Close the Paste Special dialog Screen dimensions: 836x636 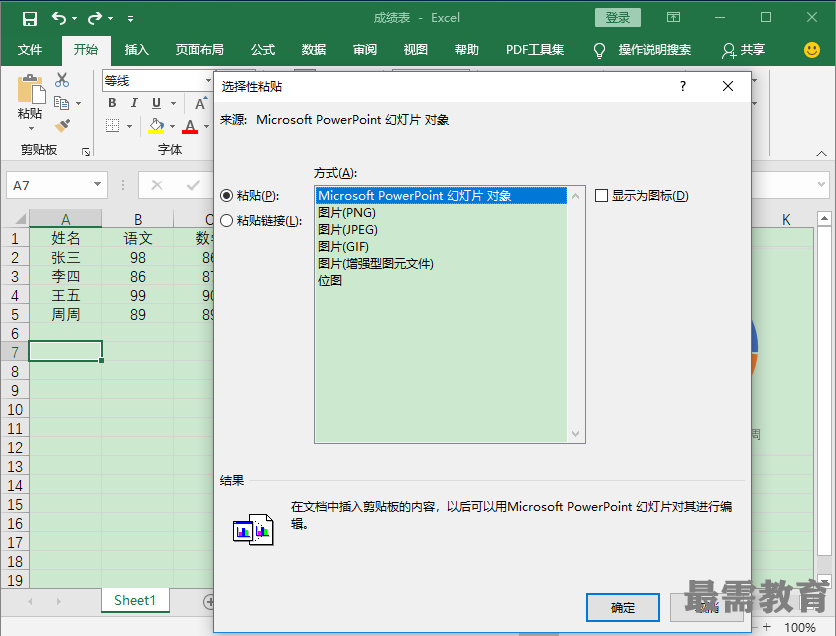[728, 86]
